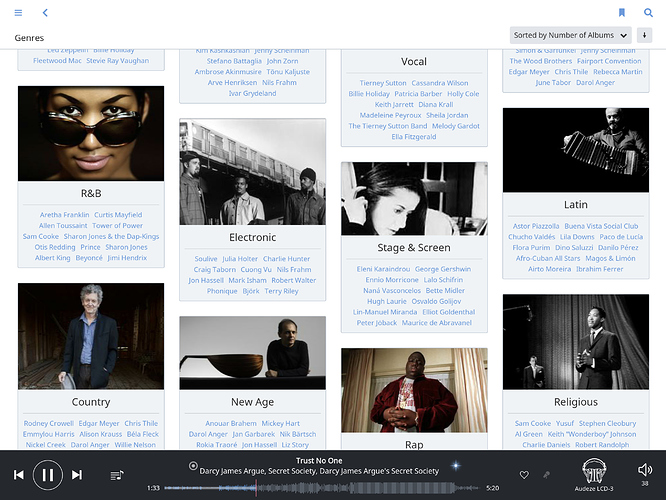Open artist Willie Nelson
Viewport: 666px width, 500px height.
click(x=135, y=445)
